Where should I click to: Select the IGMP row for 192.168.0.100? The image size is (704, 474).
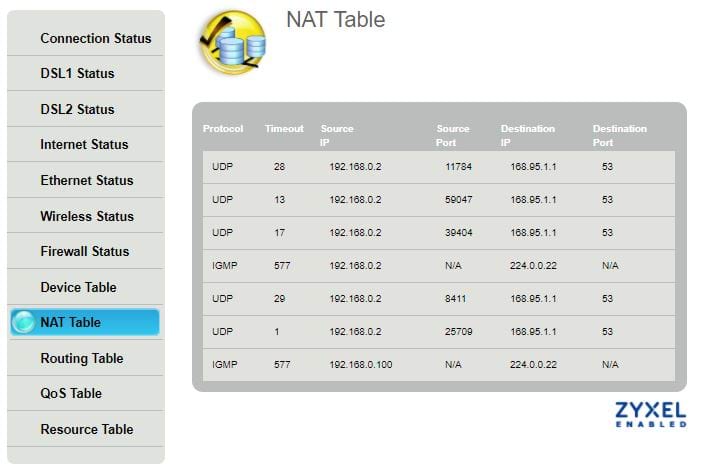coord(439,365)
